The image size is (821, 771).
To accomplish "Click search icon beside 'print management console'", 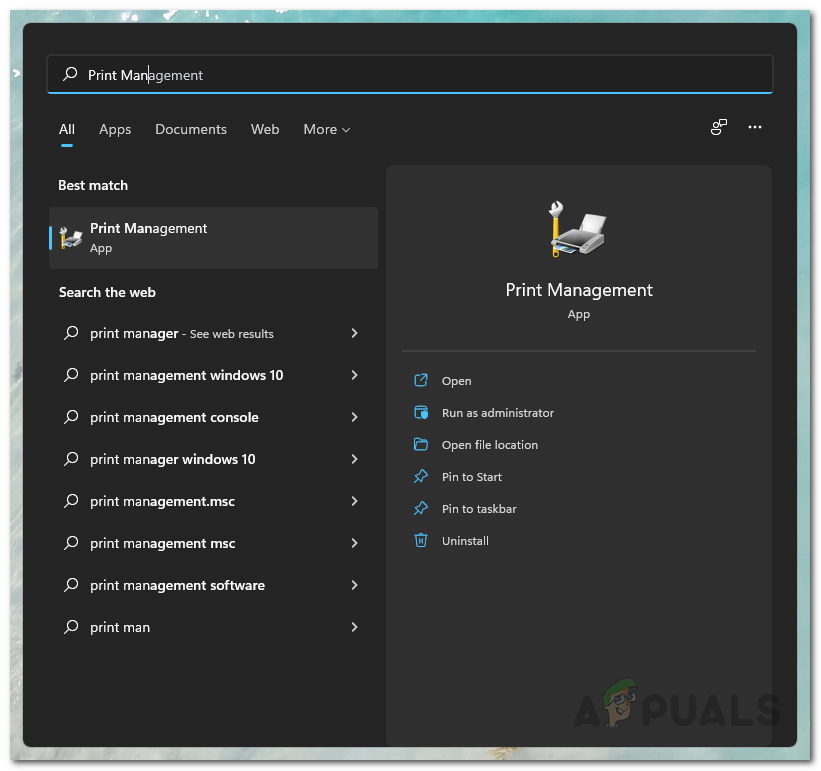I will 71,417.
